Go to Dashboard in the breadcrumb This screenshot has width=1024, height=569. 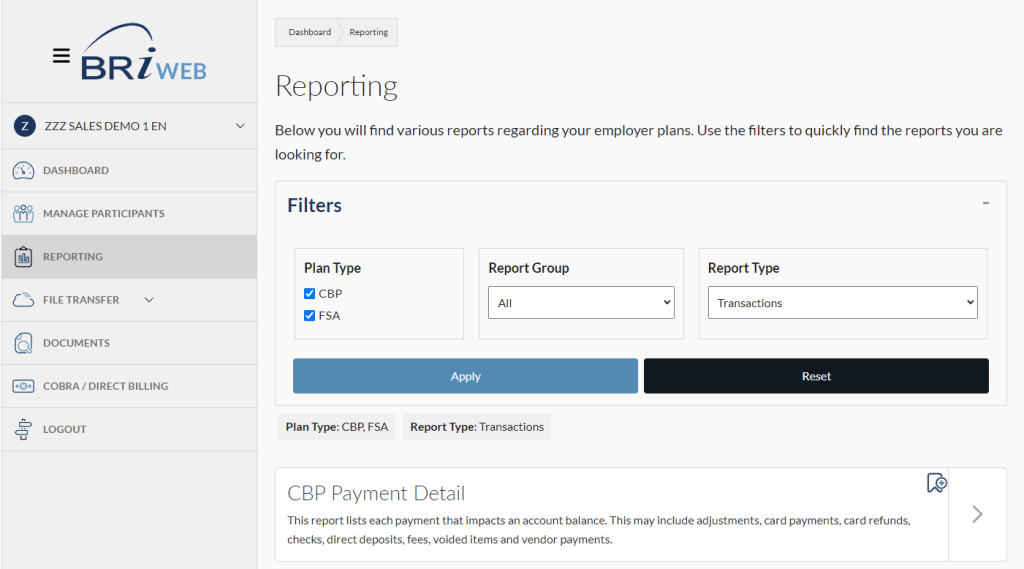pyautogui.click(x=309, y=32)
